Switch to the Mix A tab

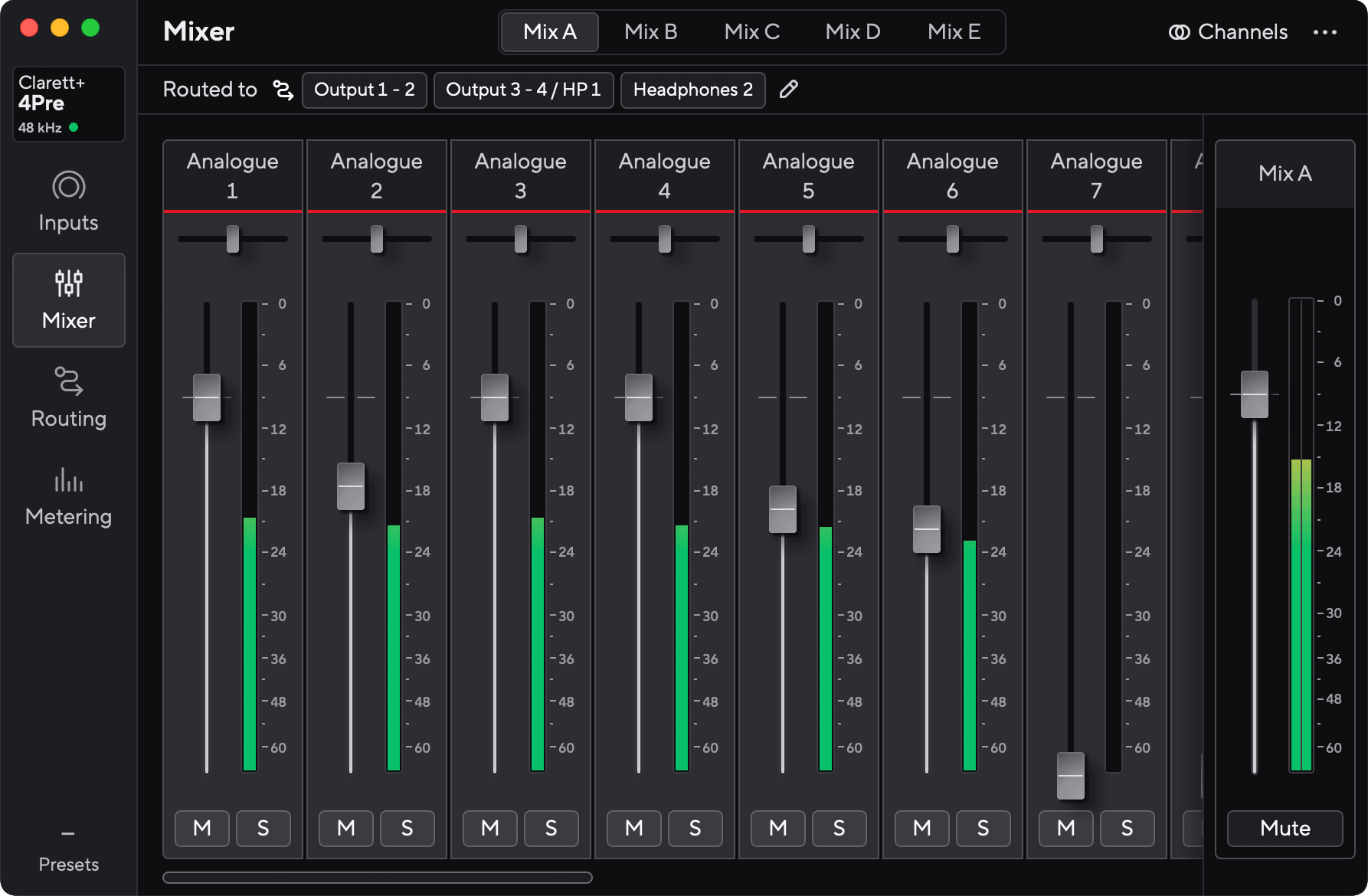550,31
